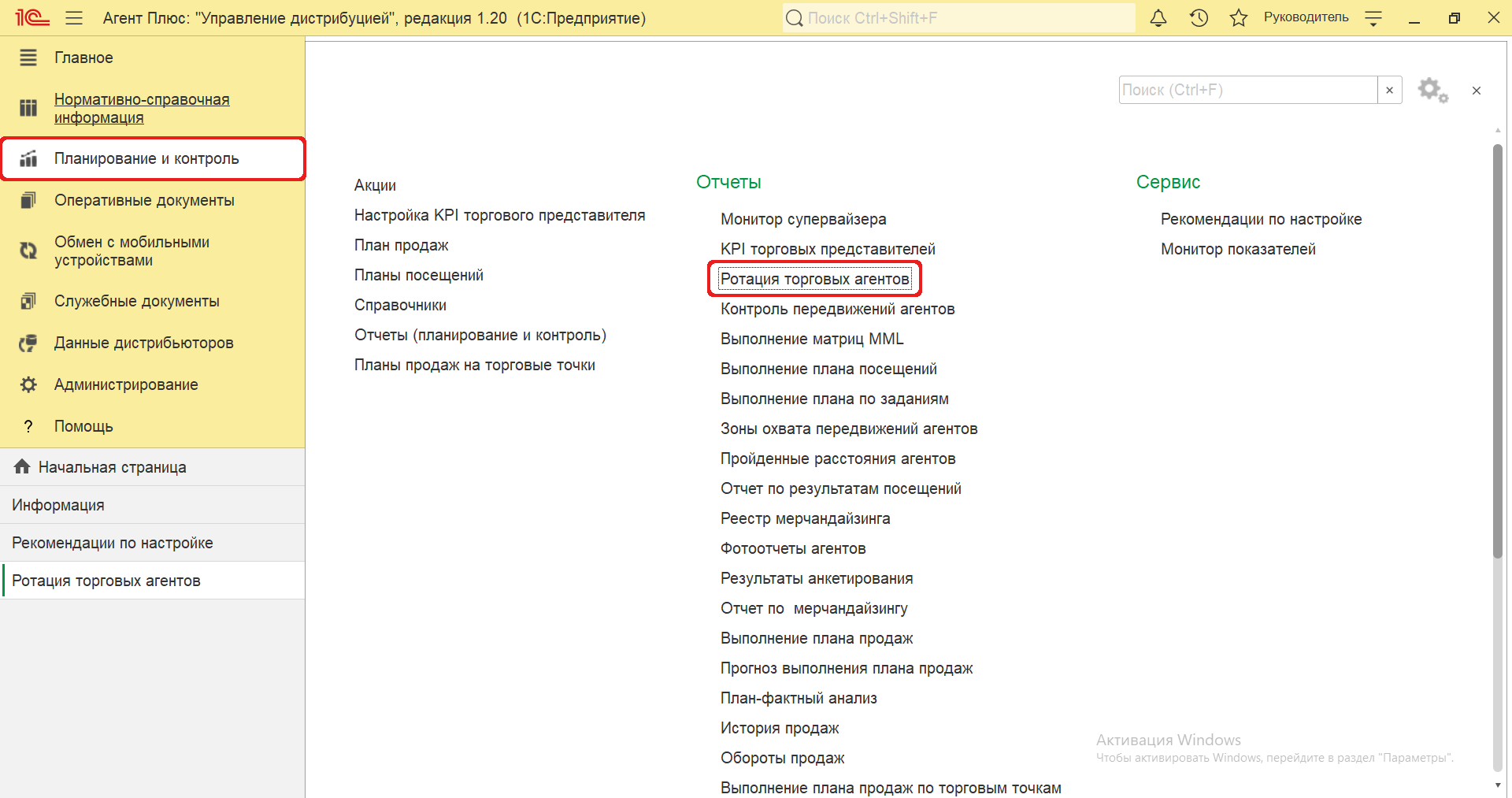Viewport: 1512px width, 798px height.
Task: Focus the panel search Ctrl+F field
Action: (1248, 90)
